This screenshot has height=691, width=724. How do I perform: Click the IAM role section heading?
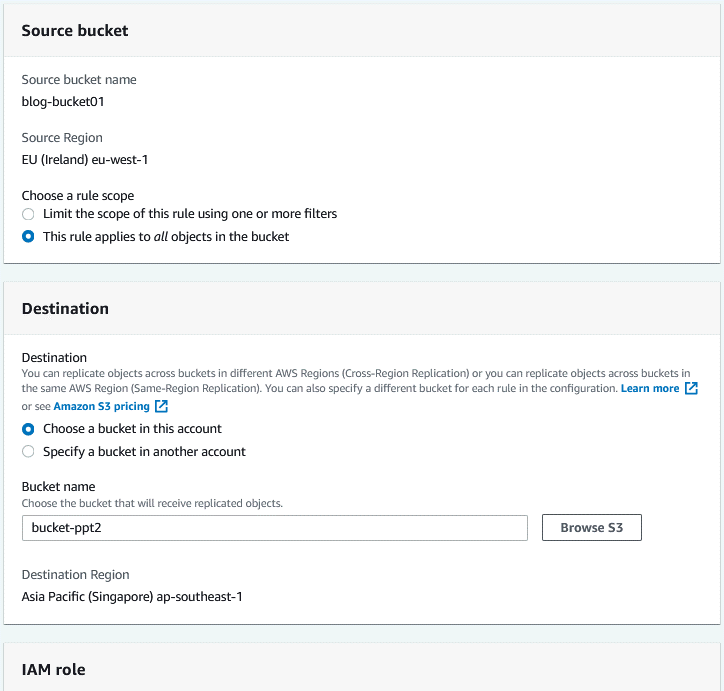coord(53,669)
